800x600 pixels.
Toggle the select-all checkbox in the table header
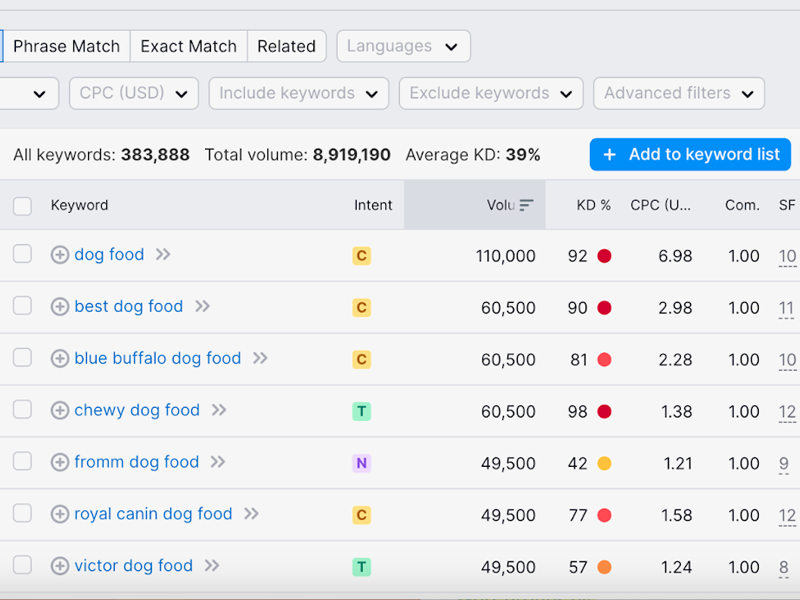[22, 205]
